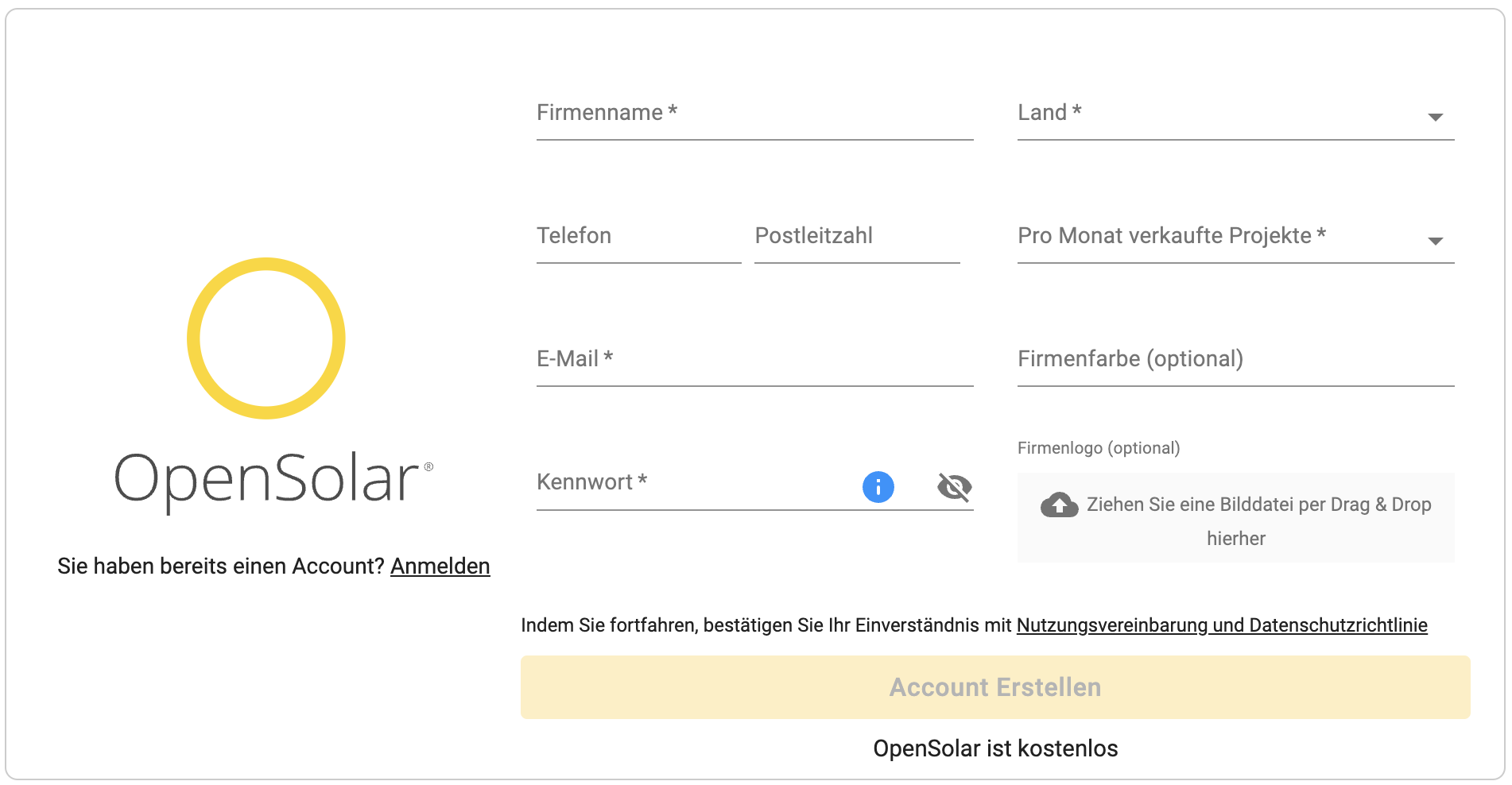This screenshot has width=1512, height=785.
Task: Click the cloud upload icon
Action: [x=1059, y=505]
